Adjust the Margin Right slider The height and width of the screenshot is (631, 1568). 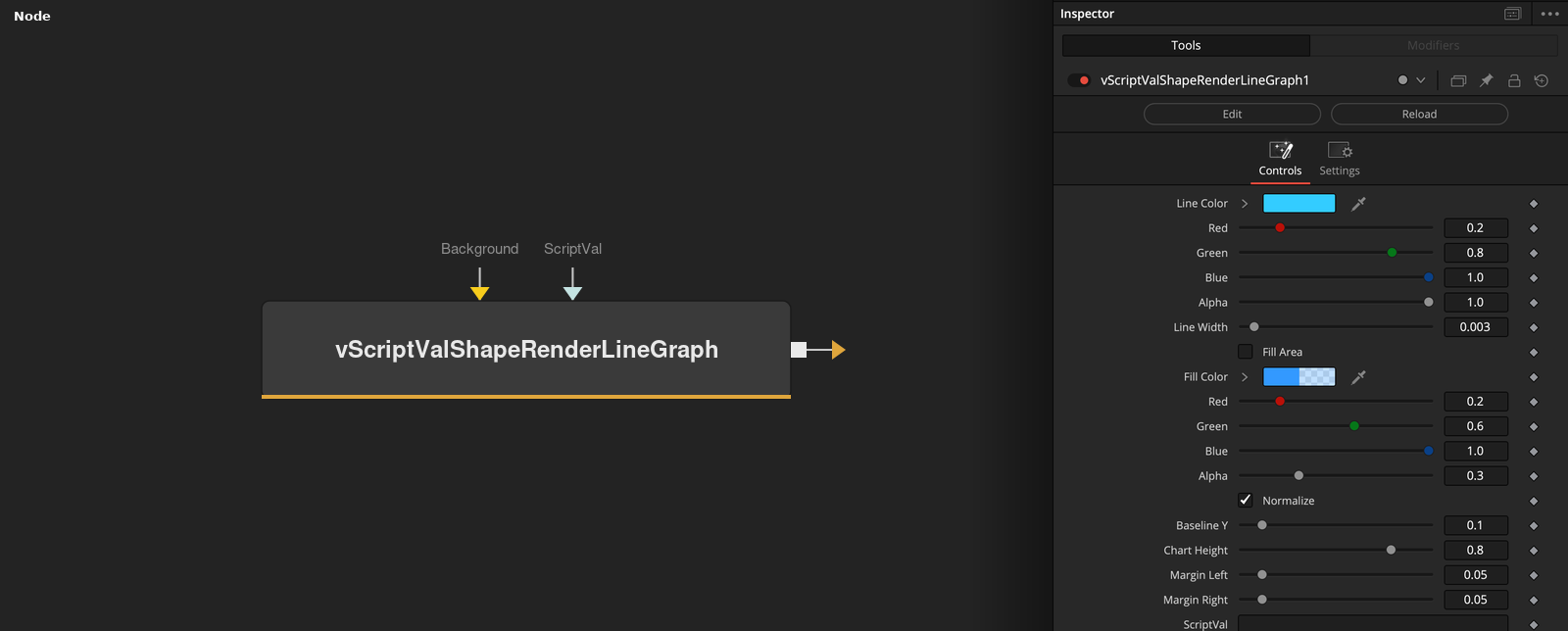[1262, 600]
